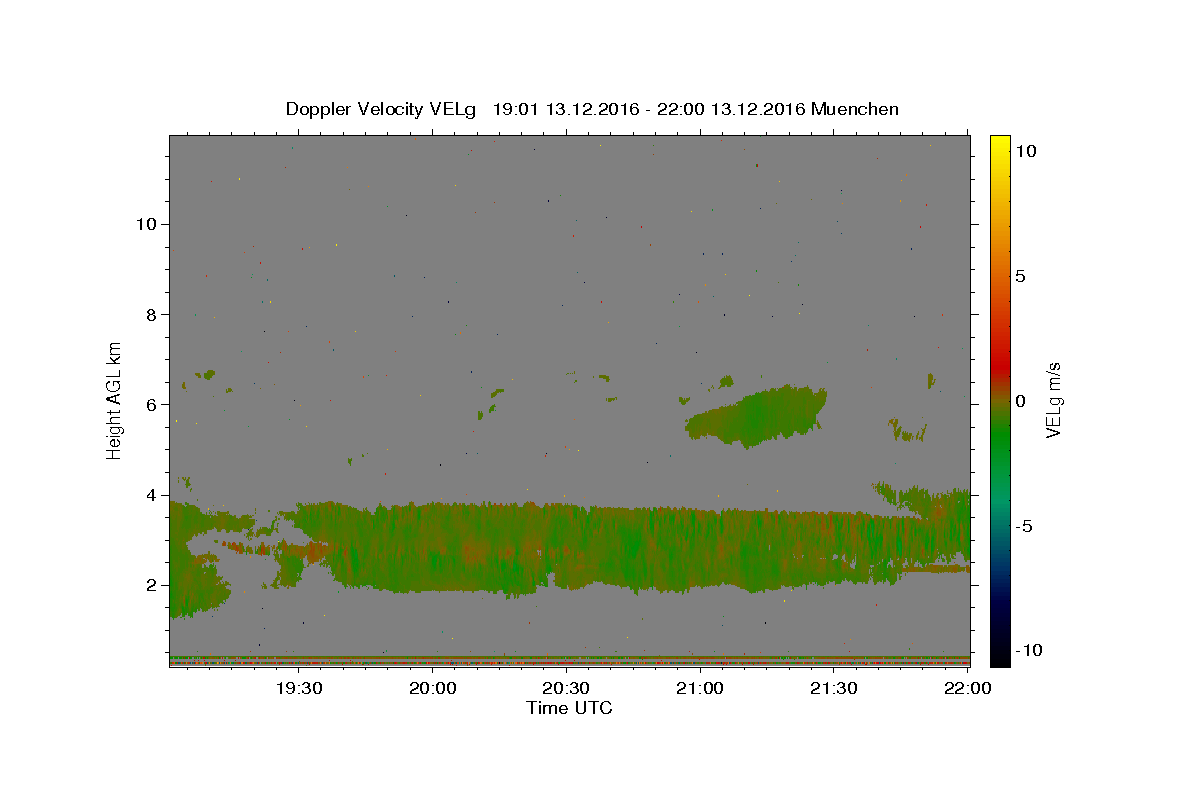Click the 21:00 time axis label

coord(700,689)
